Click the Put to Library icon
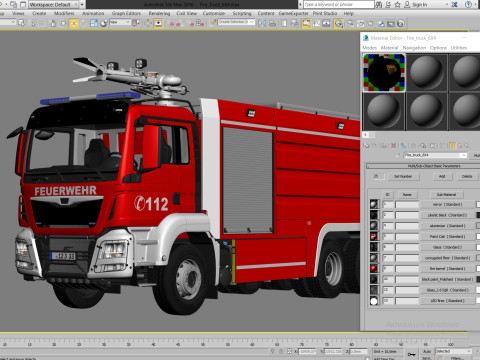The image size is (480, 360). [x=423, y=146]
